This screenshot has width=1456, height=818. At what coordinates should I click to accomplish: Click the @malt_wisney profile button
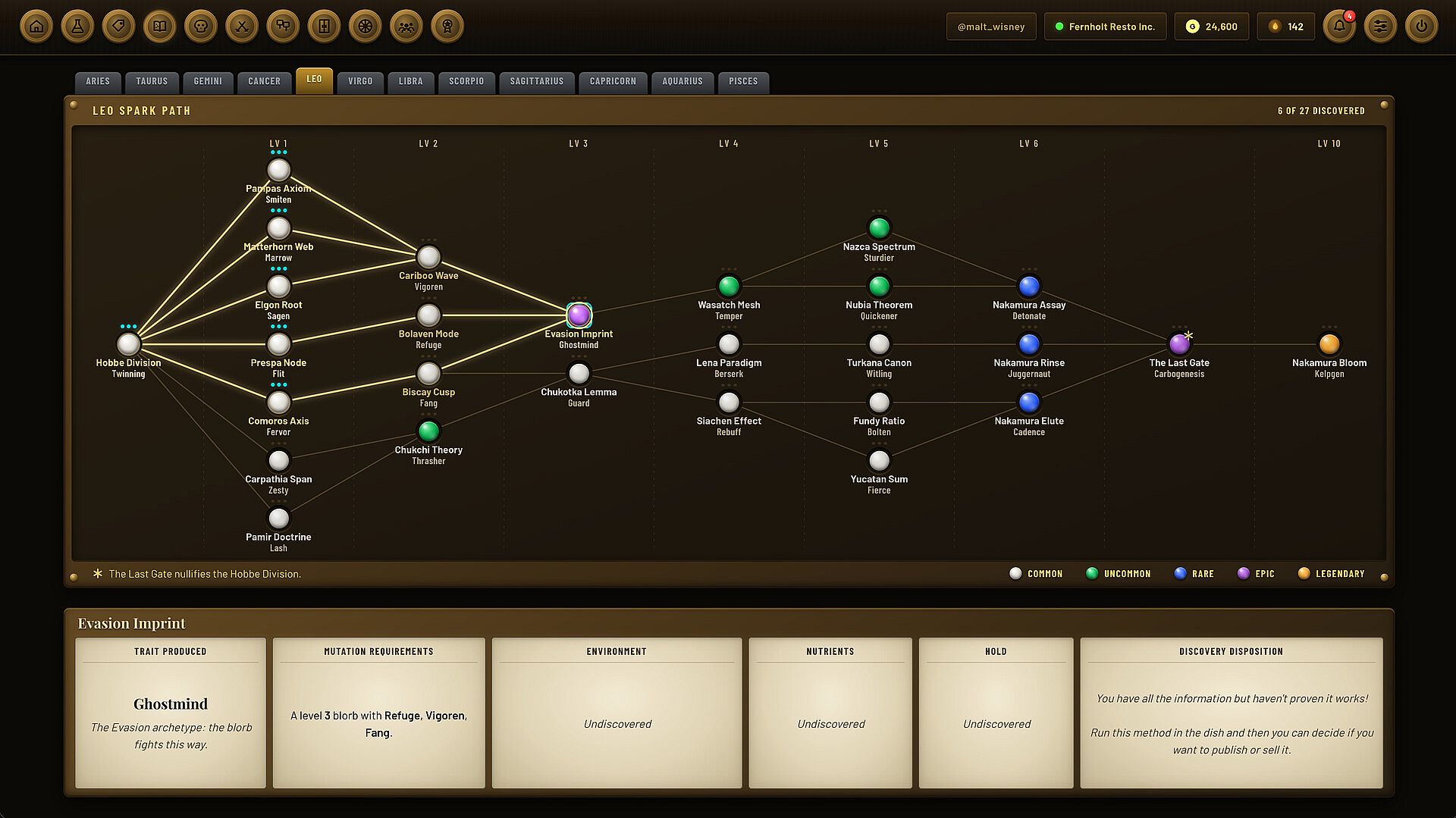point(991,27)
